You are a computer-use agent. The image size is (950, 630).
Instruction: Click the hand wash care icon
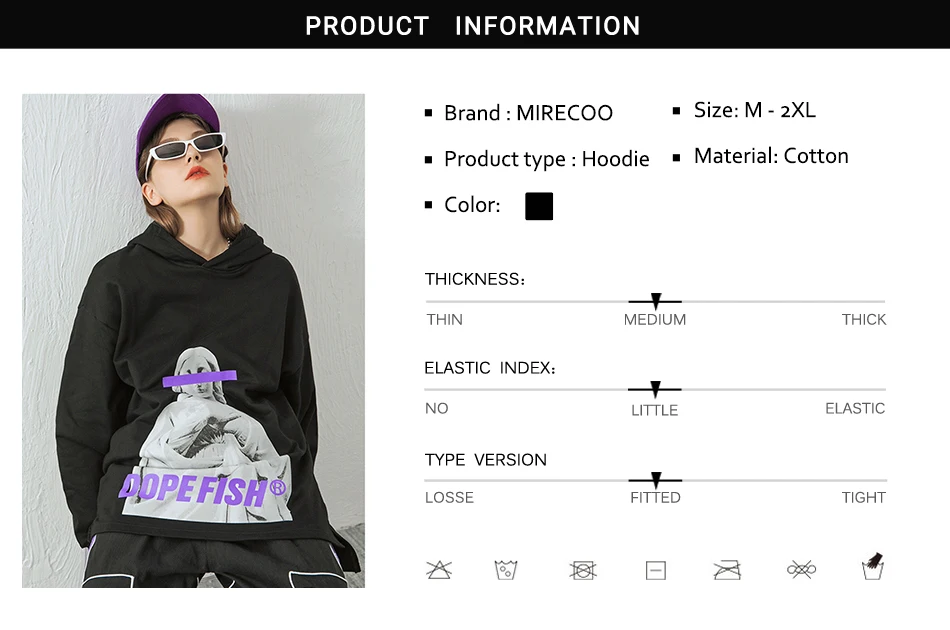[872, 566]
